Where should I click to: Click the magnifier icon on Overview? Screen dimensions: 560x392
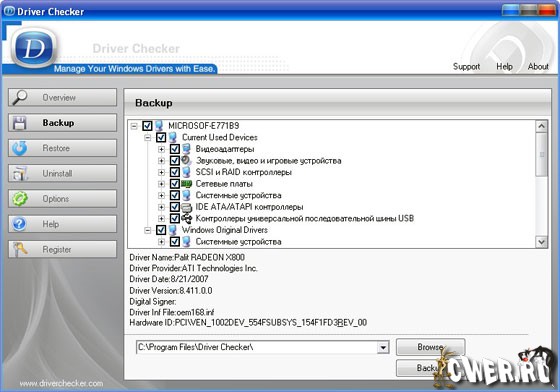19,97
